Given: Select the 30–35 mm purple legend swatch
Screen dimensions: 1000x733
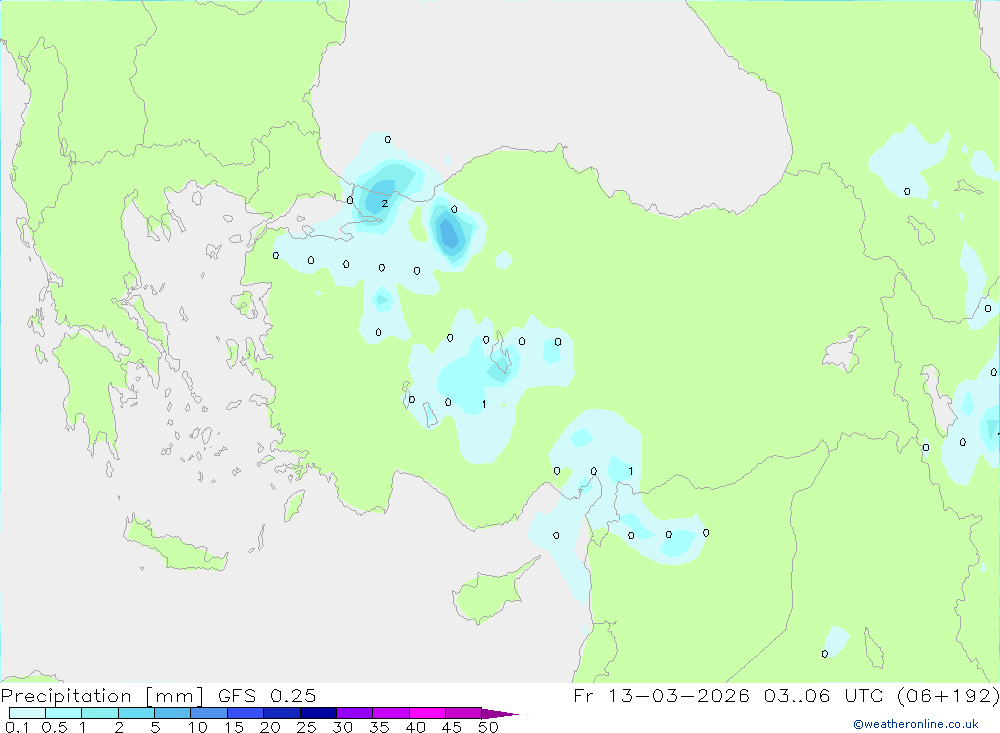Looking at the screenshot, I should (355, 713).
